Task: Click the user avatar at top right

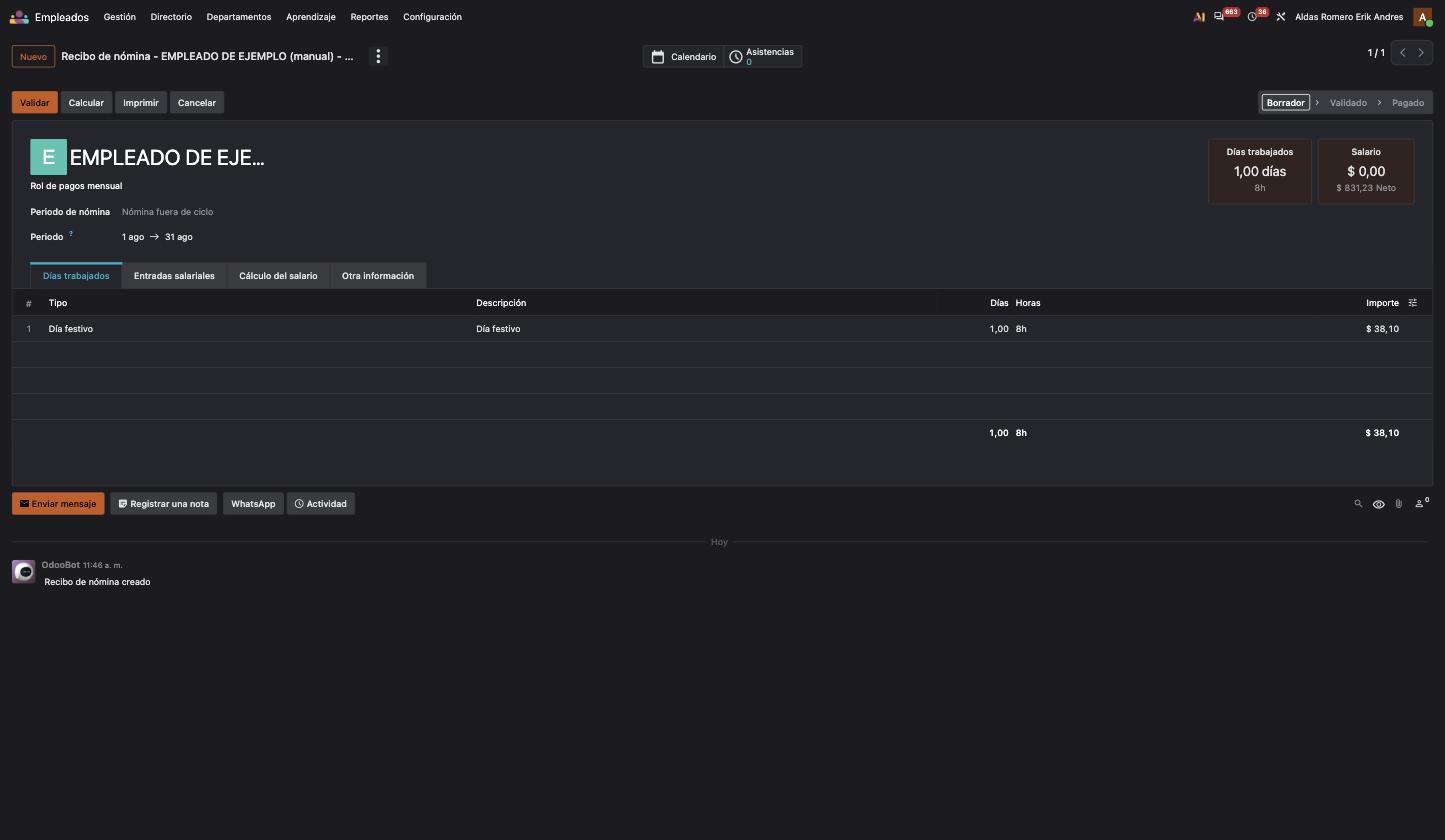Action: (1422, 17)
